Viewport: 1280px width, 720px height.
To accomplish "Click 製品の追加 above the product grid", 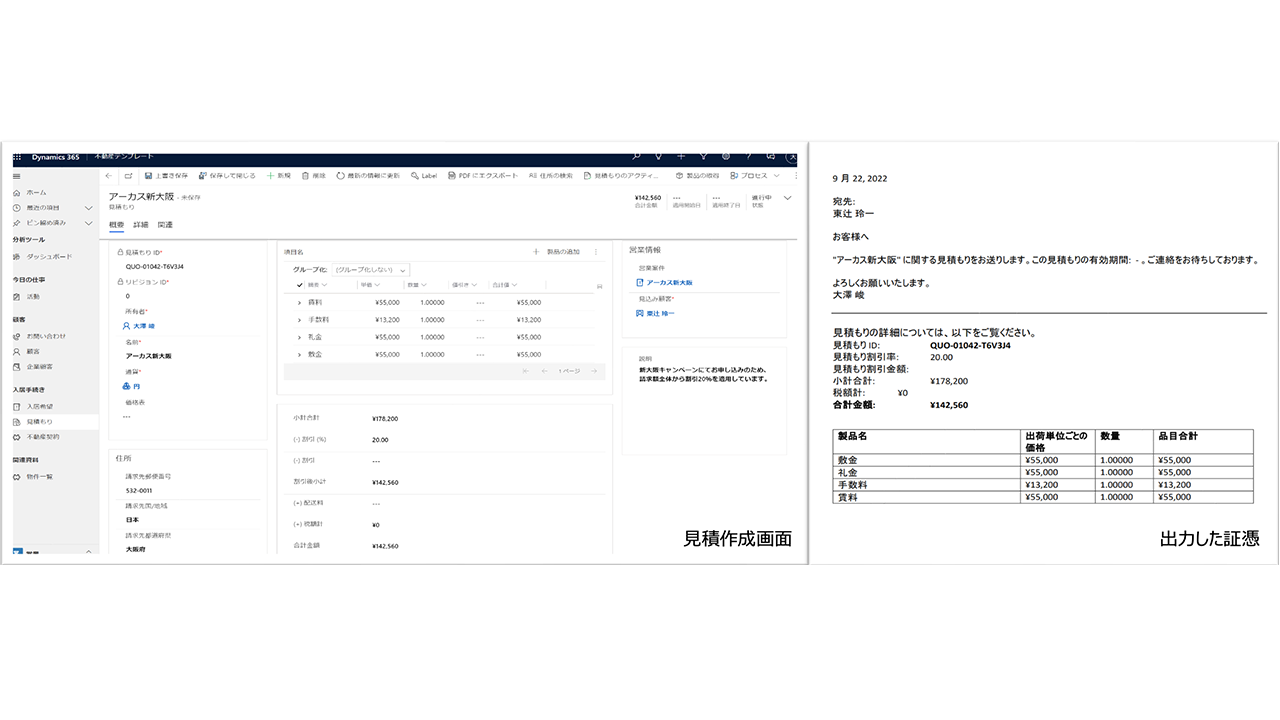I will click(556, 252).
